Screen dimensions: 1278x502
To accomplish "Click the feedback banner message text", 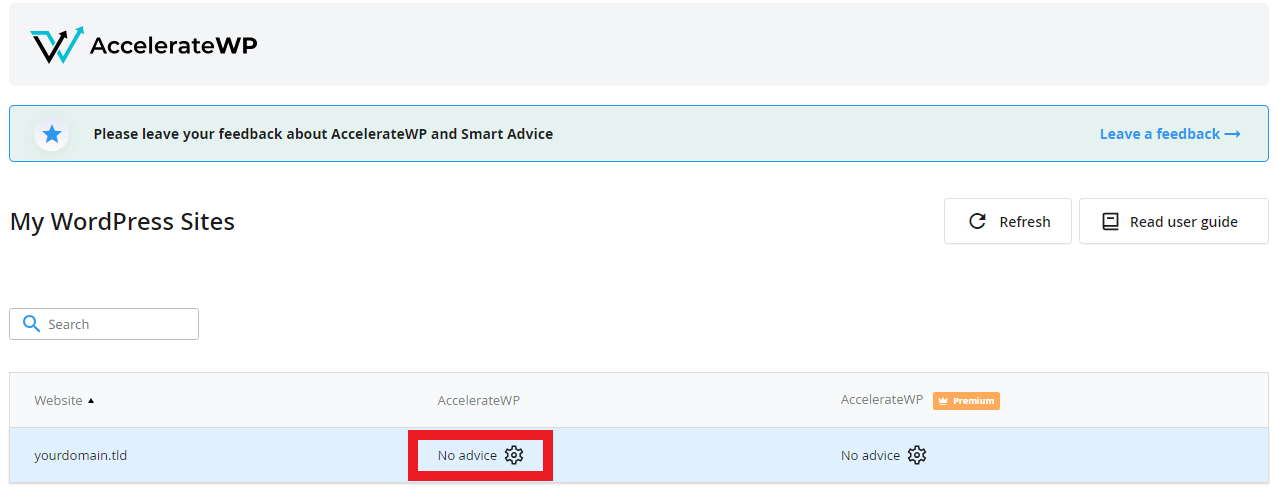I will tap(323, 134).
